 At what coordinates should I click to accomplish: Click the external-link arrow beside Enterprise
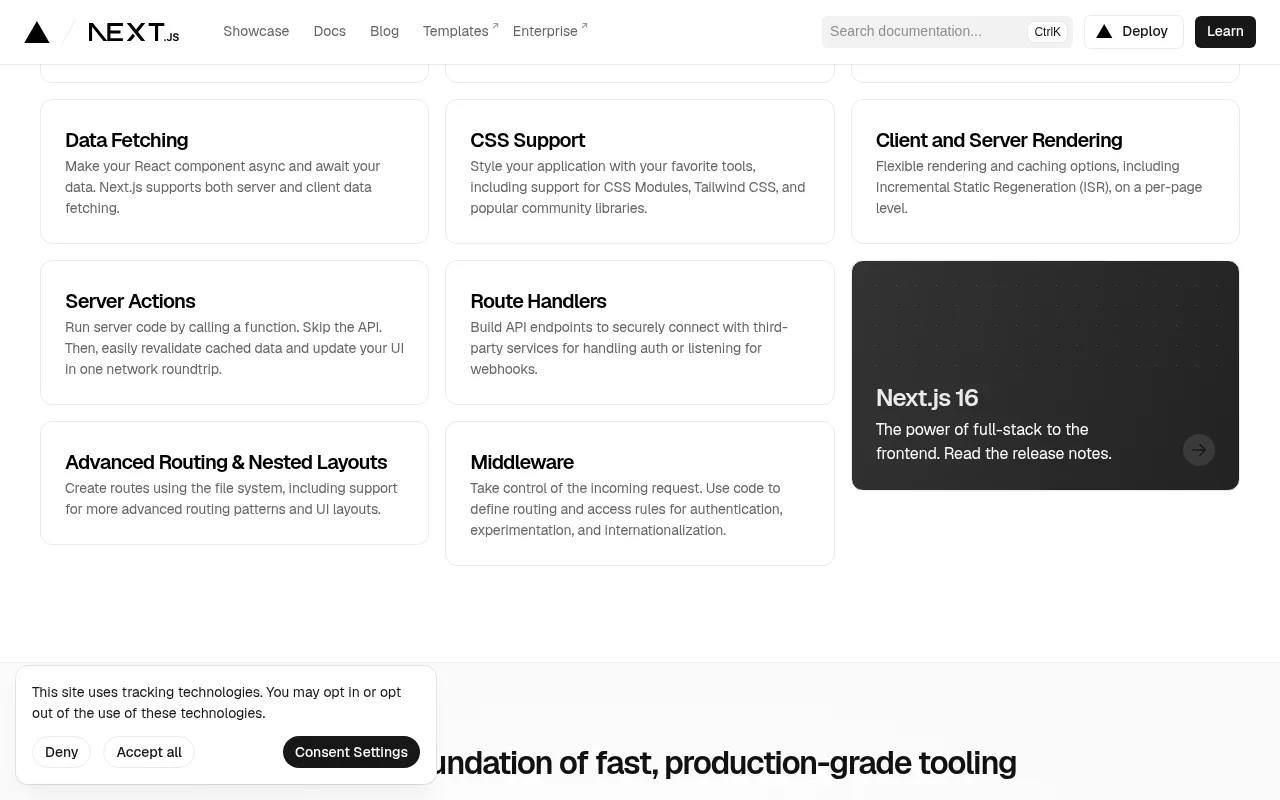pos(584,26)
